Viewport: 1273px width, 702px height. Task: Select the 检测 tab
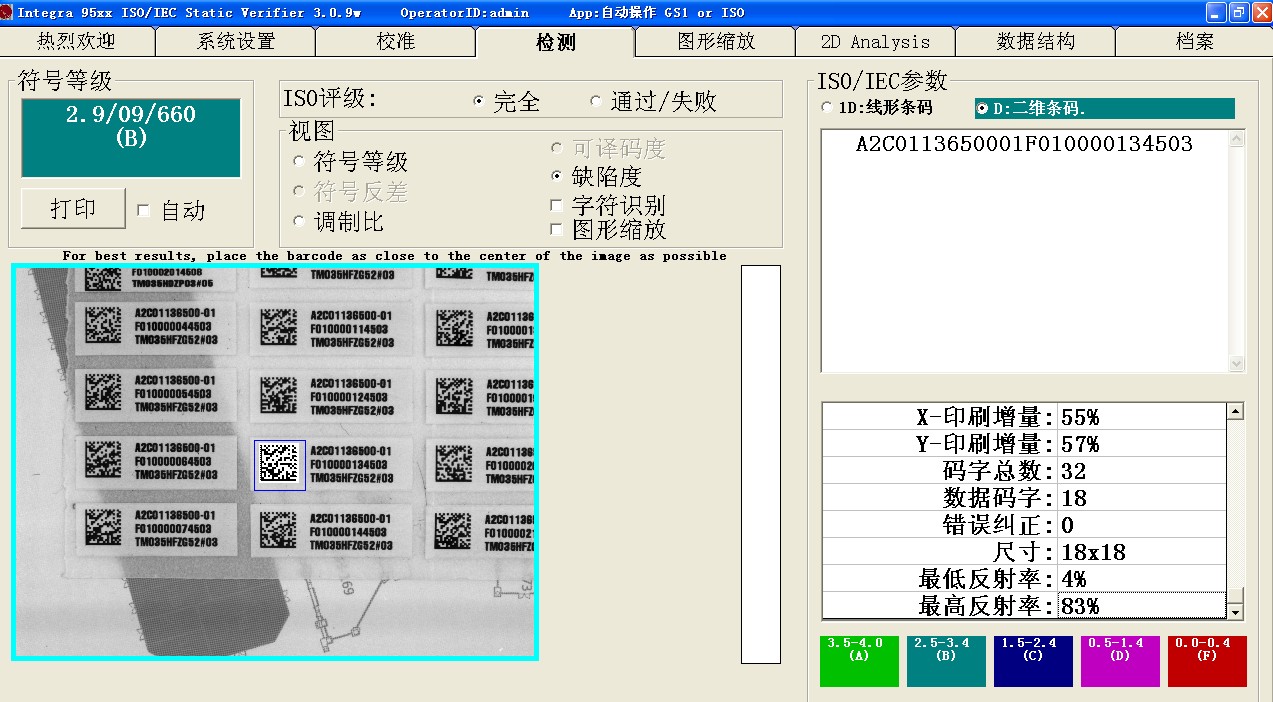pos(556,42)
